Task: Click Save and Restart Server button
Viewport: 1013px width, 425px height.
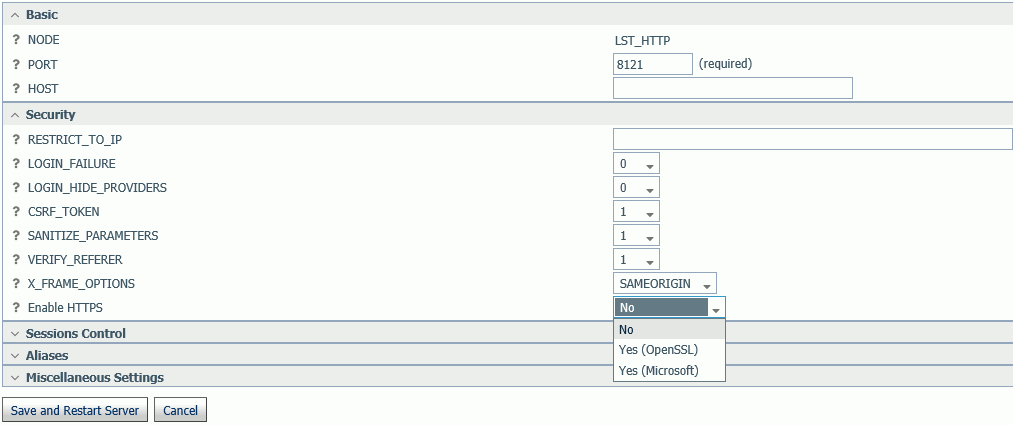Action: (x=75, y=410)
